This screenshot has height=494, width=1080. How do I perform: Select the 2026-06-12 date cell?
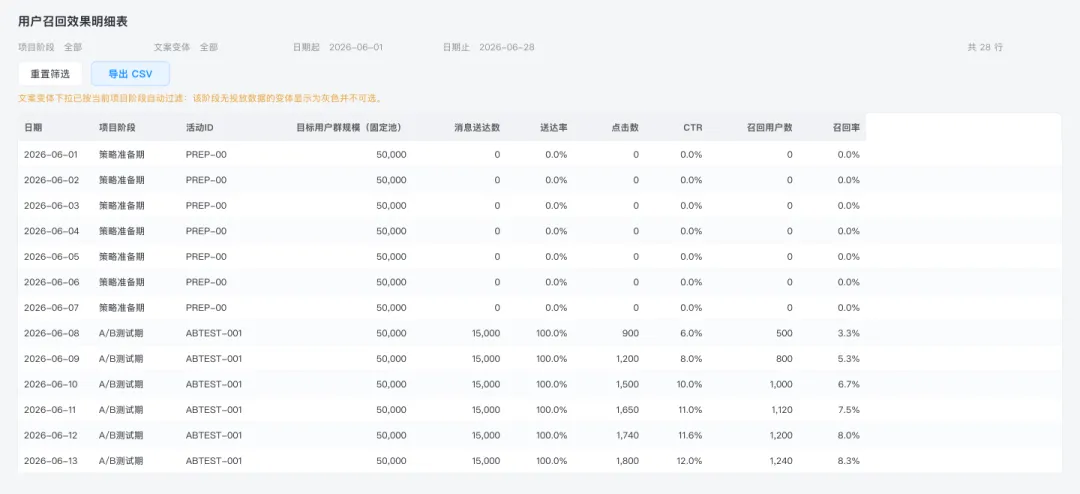pos(52,435)
